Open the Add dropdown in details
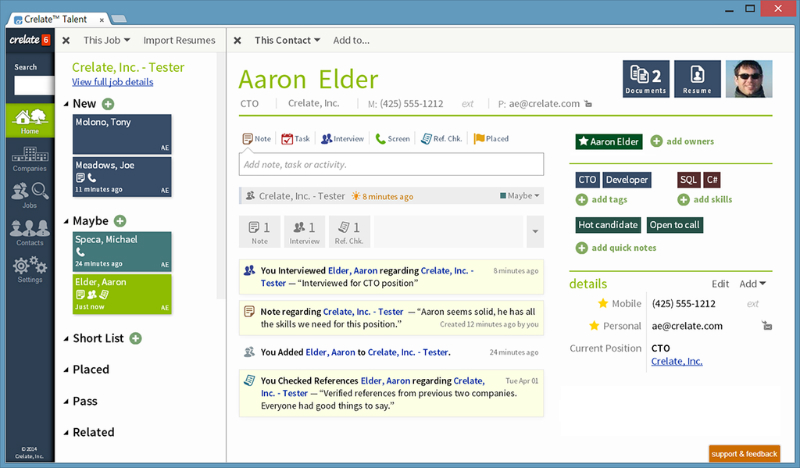The image size is (800, 468). [x=753, y=284]
